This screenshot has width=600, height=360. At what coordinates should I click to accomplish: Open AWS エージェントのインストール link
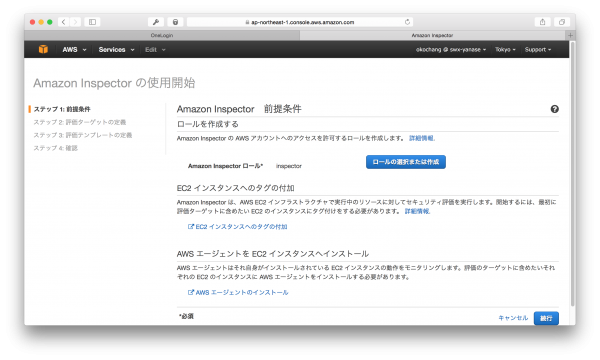pyautogui.click(x=238, y=293)
